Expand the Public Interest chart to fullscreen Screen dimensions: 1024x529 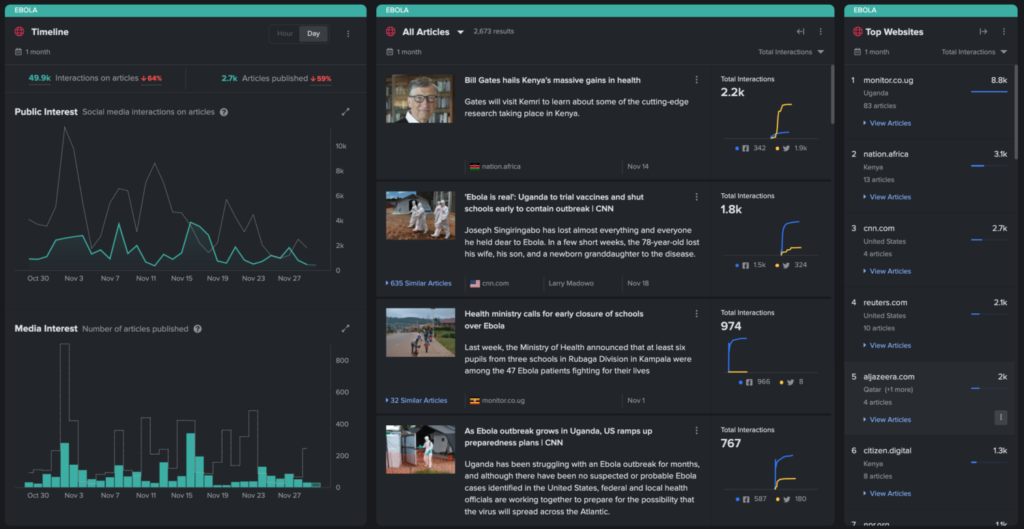(345, 112)
